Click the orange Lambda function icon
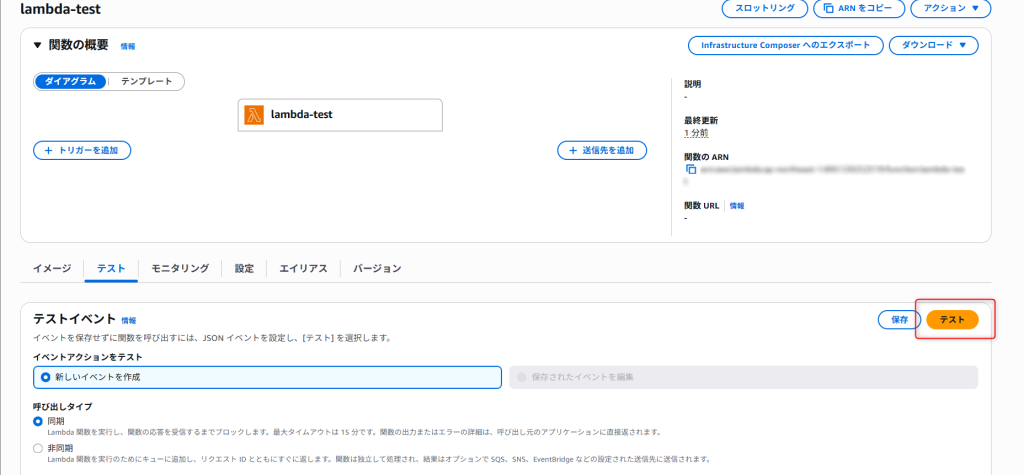The height and width of the screenshot is (475, 1024). [254, 115]
